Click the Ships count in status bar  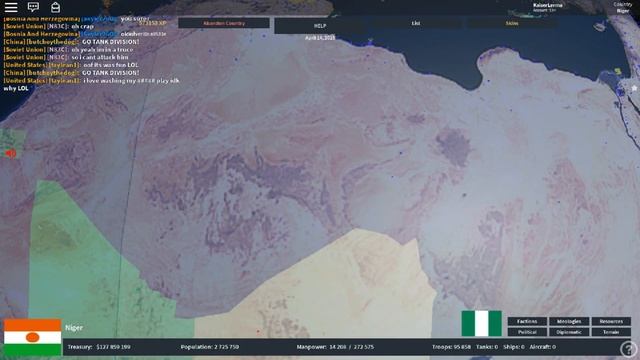coord(513,347)
